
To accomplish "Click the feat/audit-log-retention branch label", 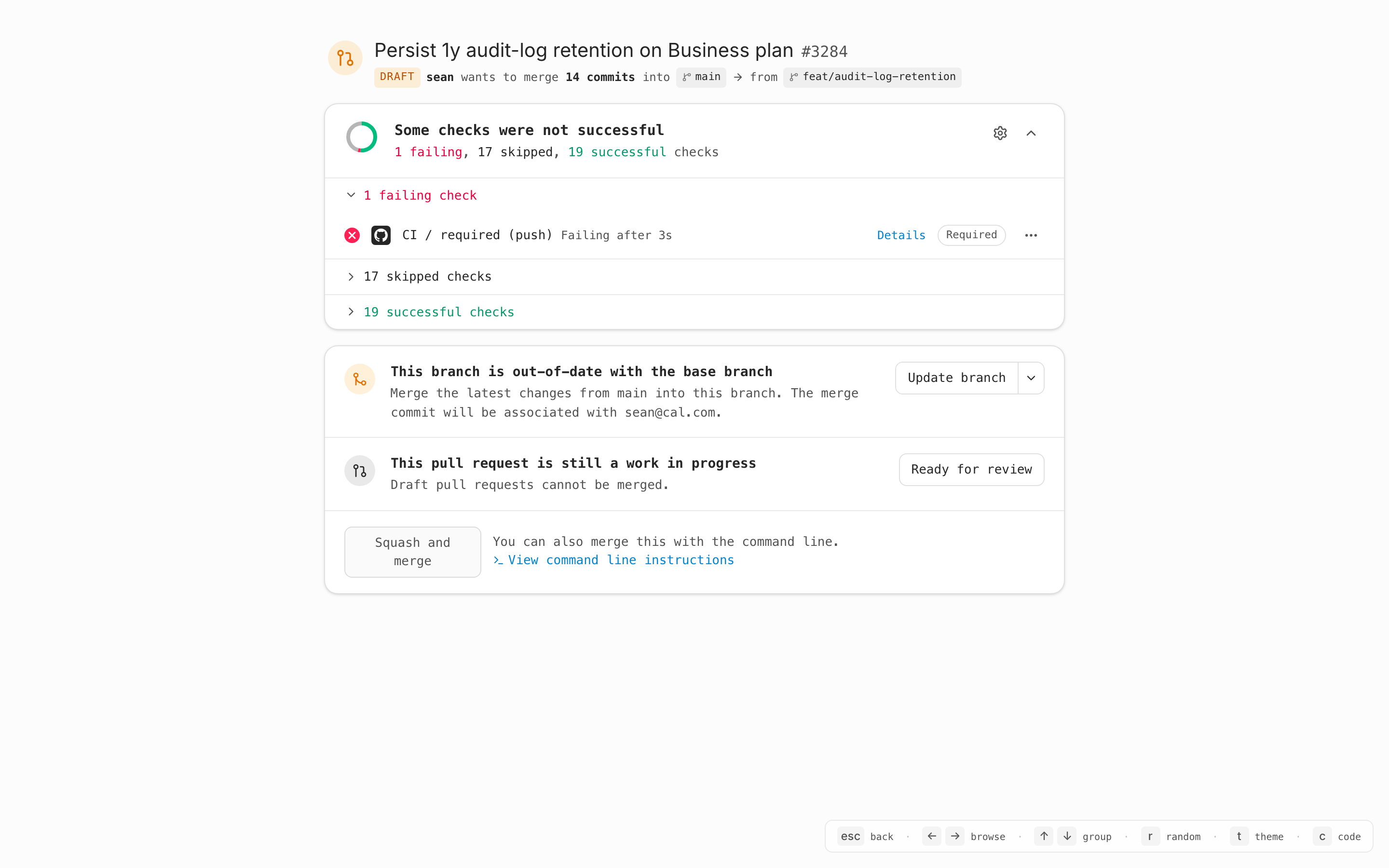I will click(872, 77).
